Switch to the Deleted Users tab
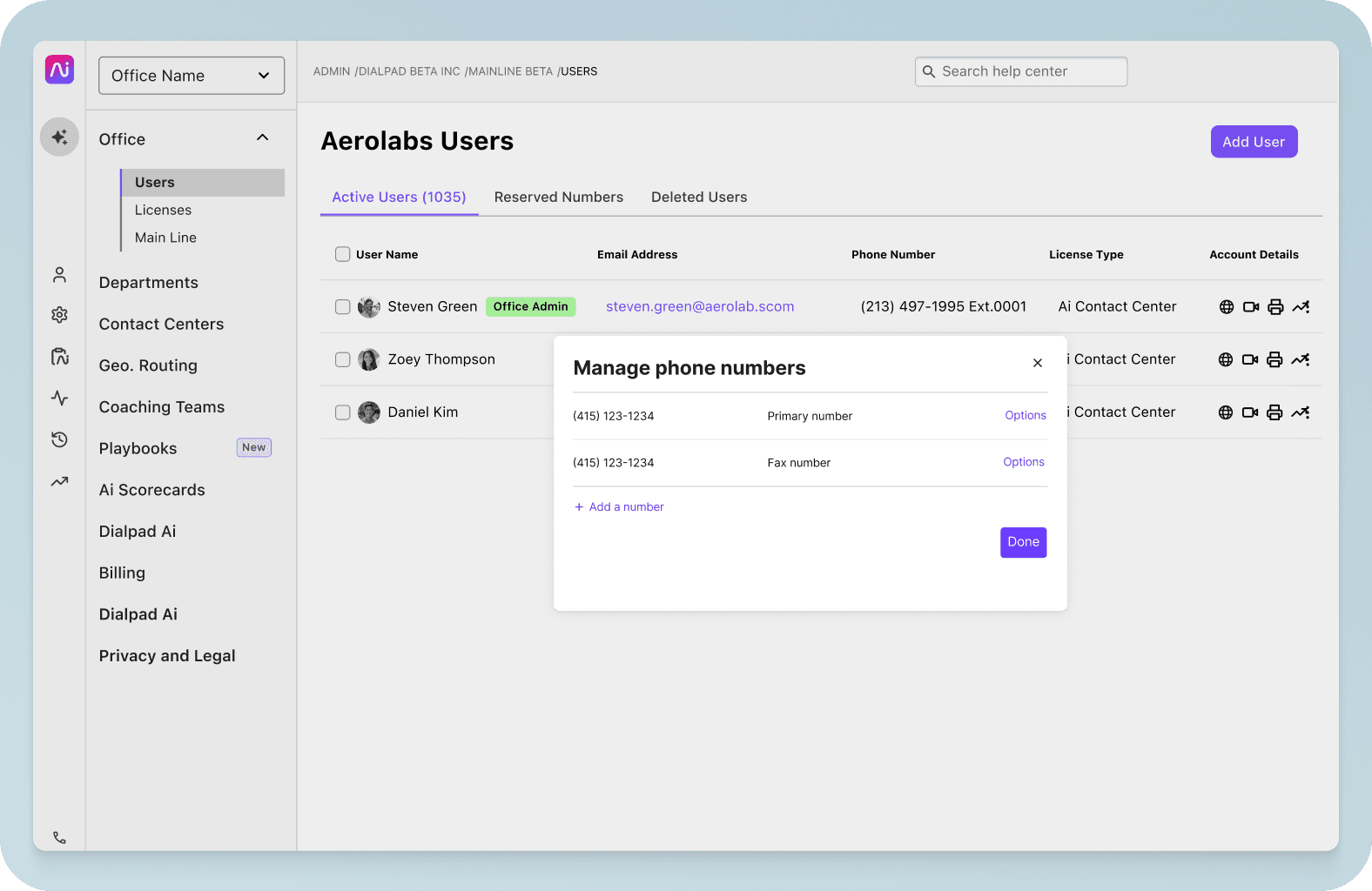Screen dimensions: 1372x891 (699, 198)
